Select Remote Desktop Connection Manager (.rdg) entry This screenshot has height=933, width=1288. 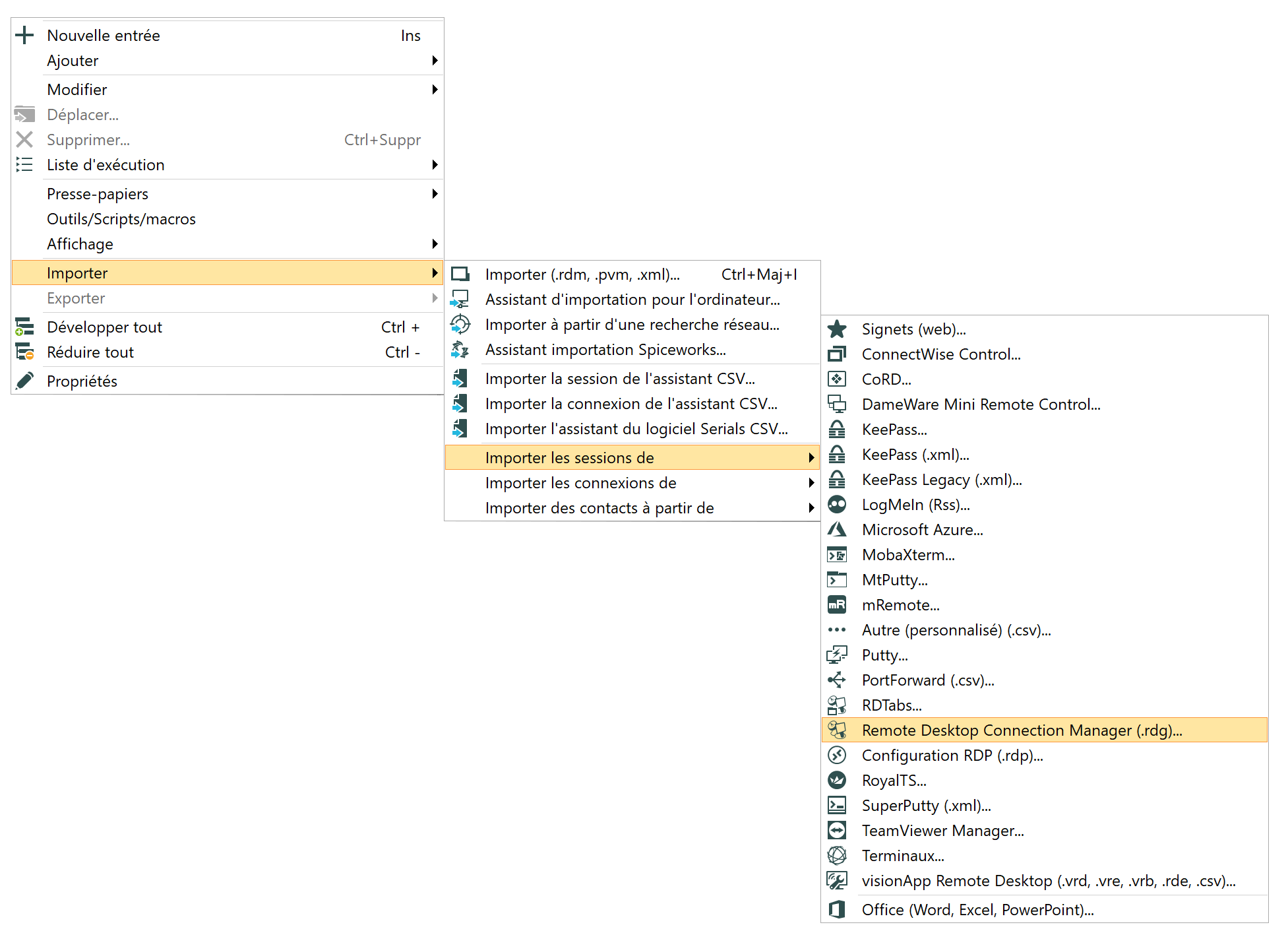click(x=1021, y=730)
